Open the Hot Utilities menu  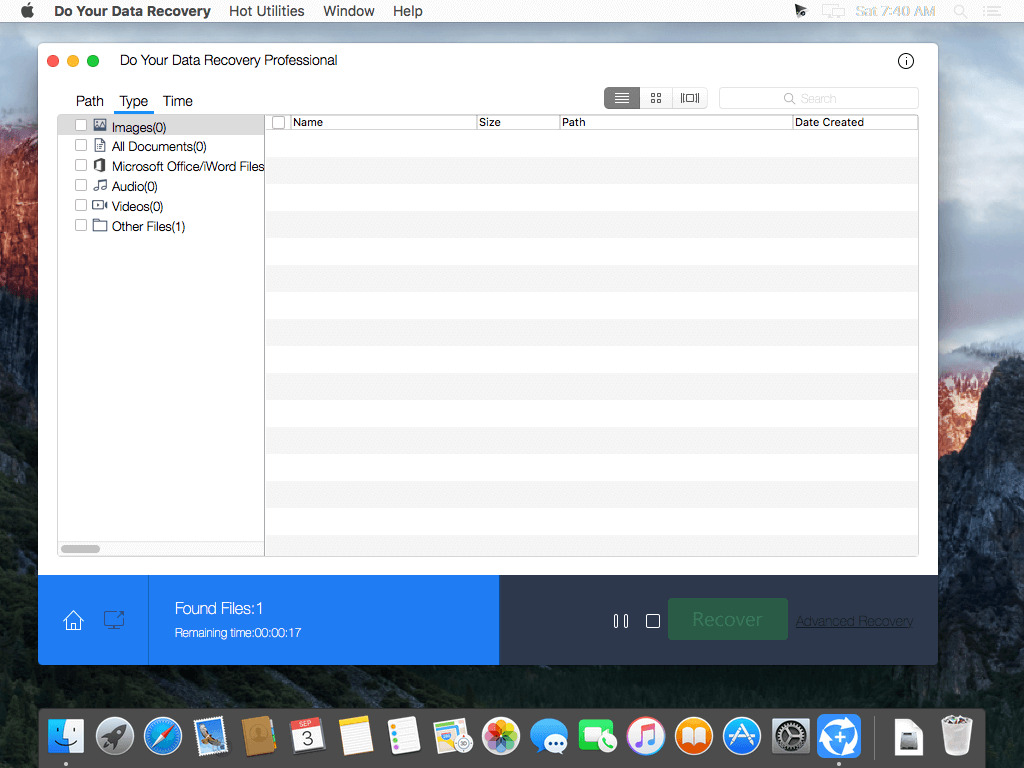click(x=266, y=11)
